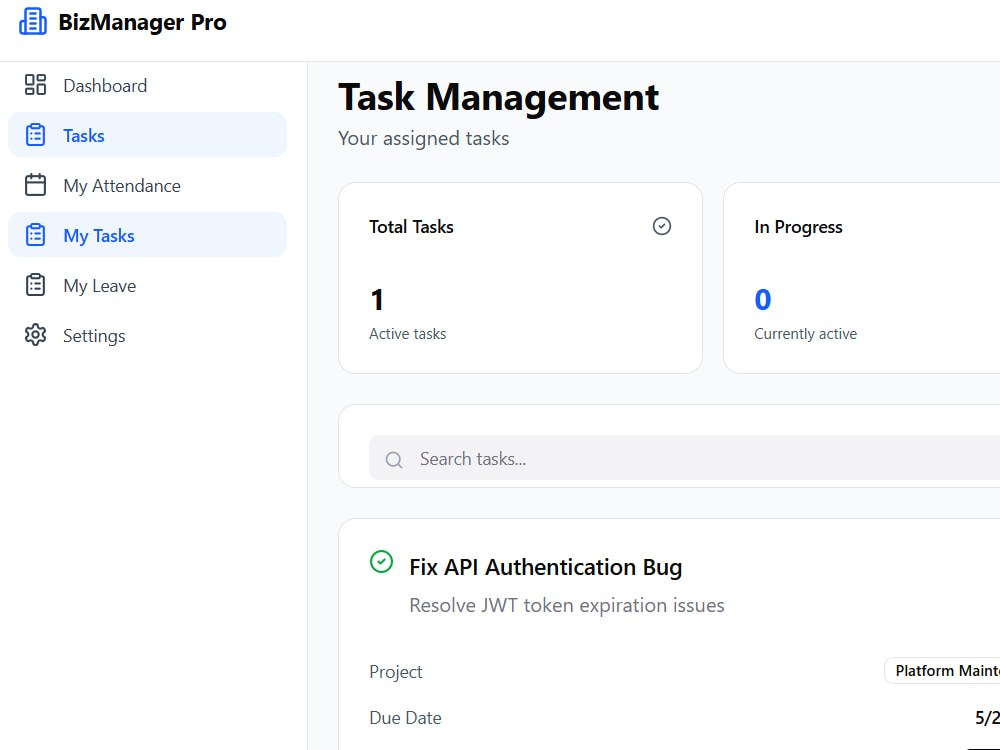Select the Total Tasks summary card
This screenshot has width=1000, height=750.
tap(520, 278)
